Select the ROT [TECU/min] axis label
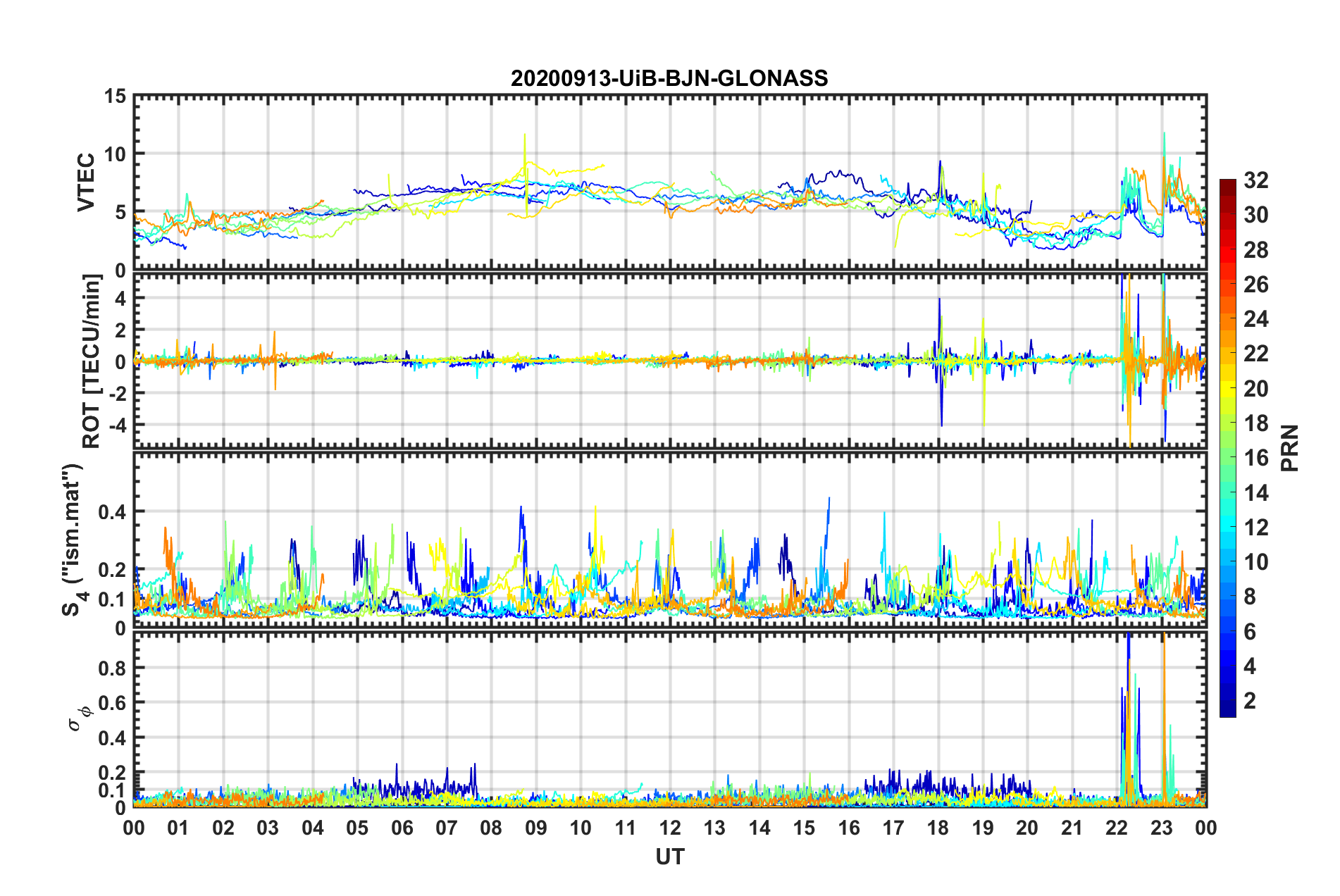Screen dimensions: 1340x896 [x=92, y=361]
